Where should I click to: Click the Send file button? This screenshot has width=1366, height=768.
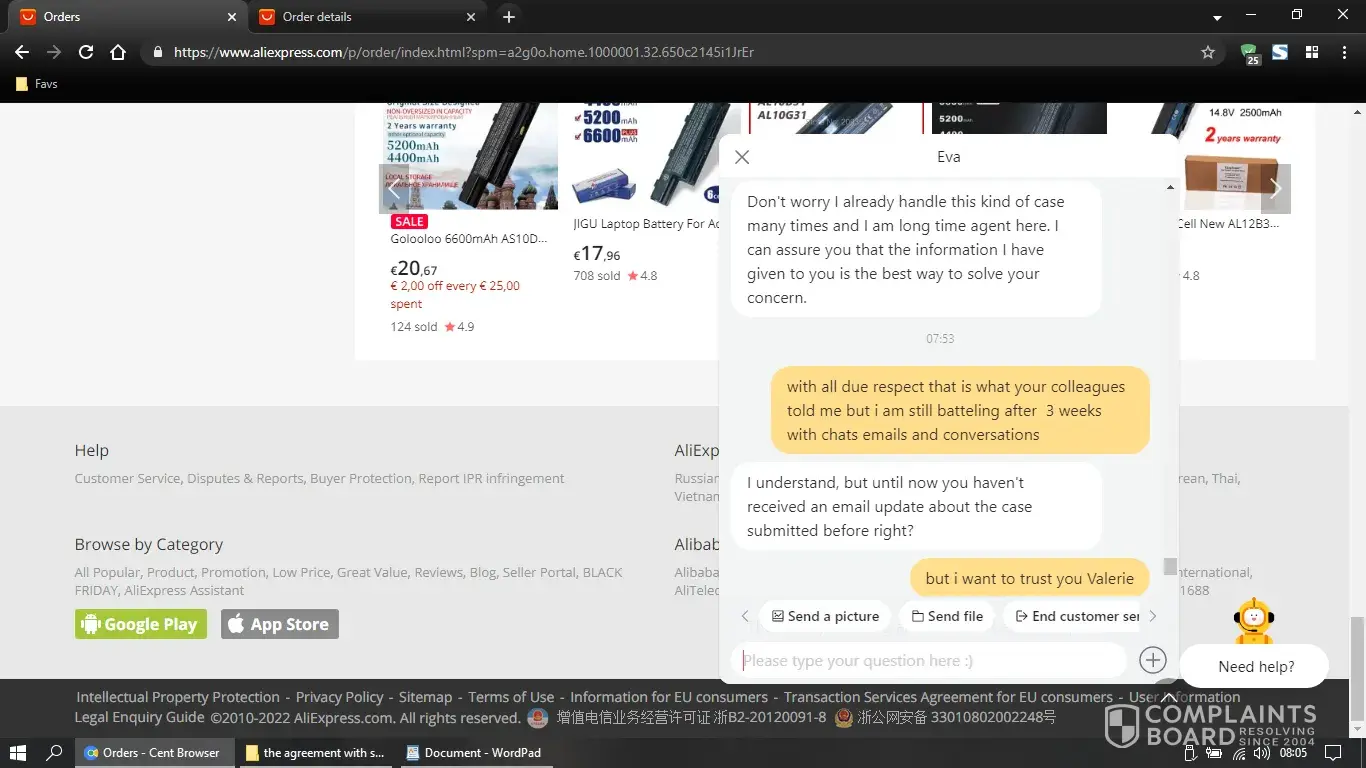(x=947, y=616)
